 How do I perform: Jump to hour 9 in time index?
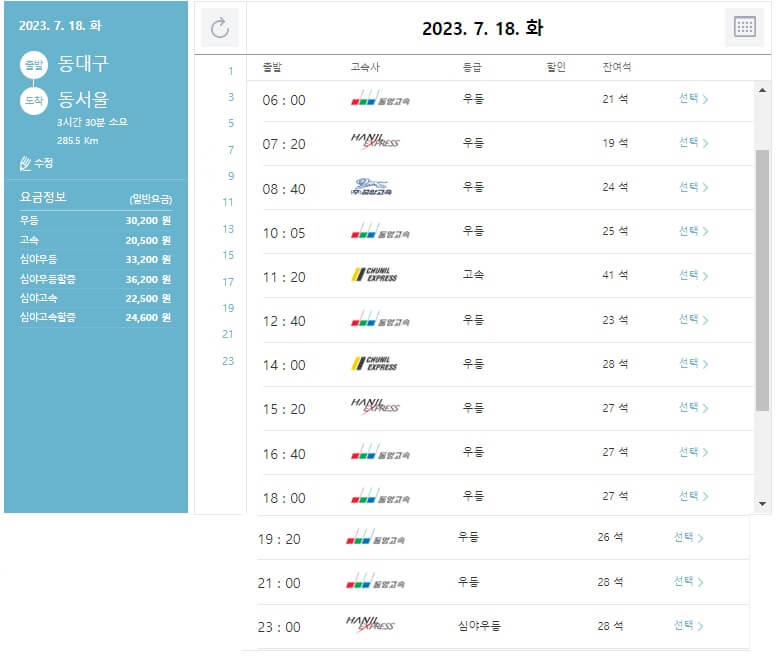231,176
